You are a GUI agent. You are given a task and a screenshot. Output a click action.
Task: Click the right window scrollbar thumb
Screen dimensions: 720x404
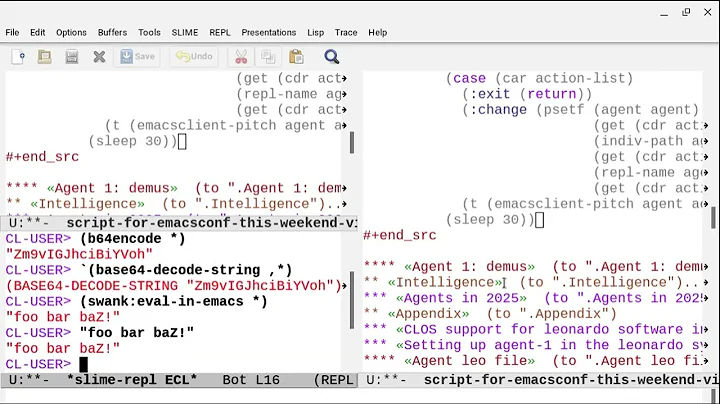tap(713, 218)
